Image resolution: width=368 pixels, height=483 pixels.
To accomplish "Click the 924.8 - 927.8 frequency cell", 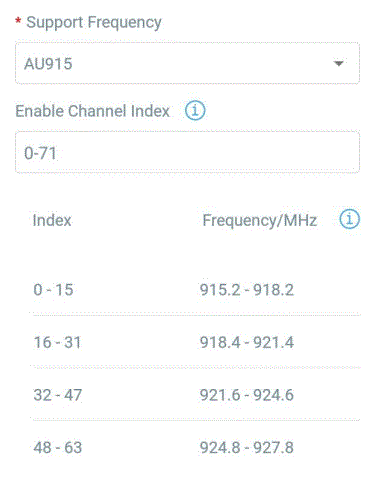I will (x=247, y=447).
